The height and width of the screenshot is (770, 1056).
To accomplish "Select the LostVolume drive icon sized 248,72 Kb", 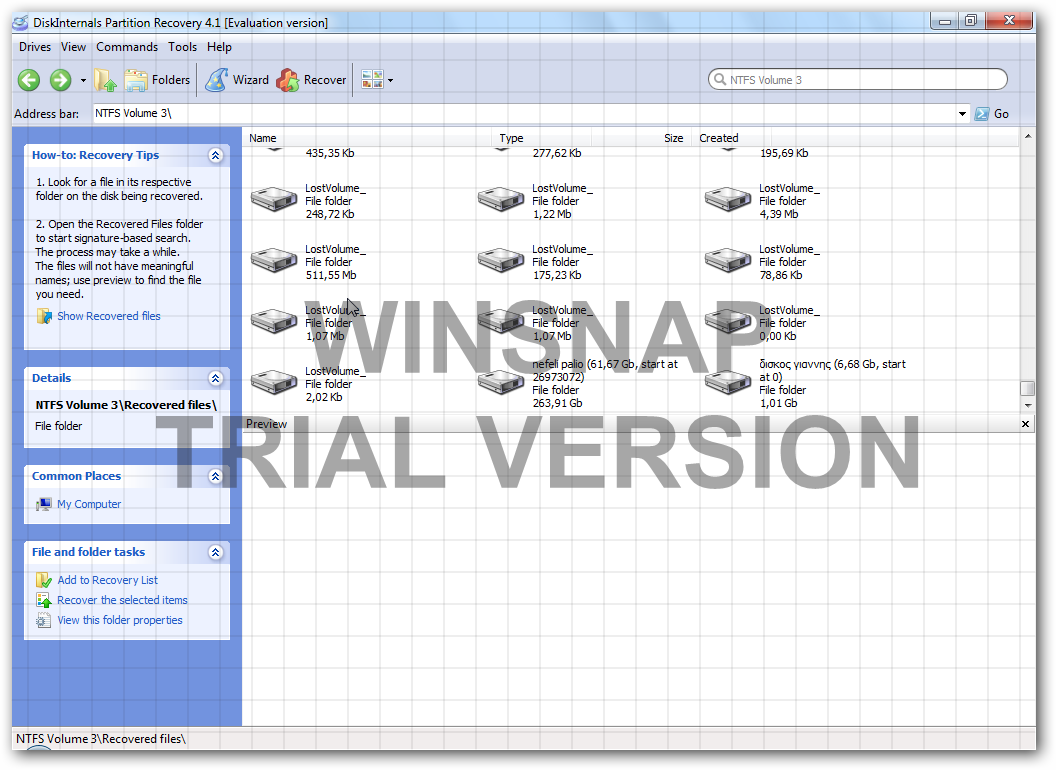I will tap(274, 199).
